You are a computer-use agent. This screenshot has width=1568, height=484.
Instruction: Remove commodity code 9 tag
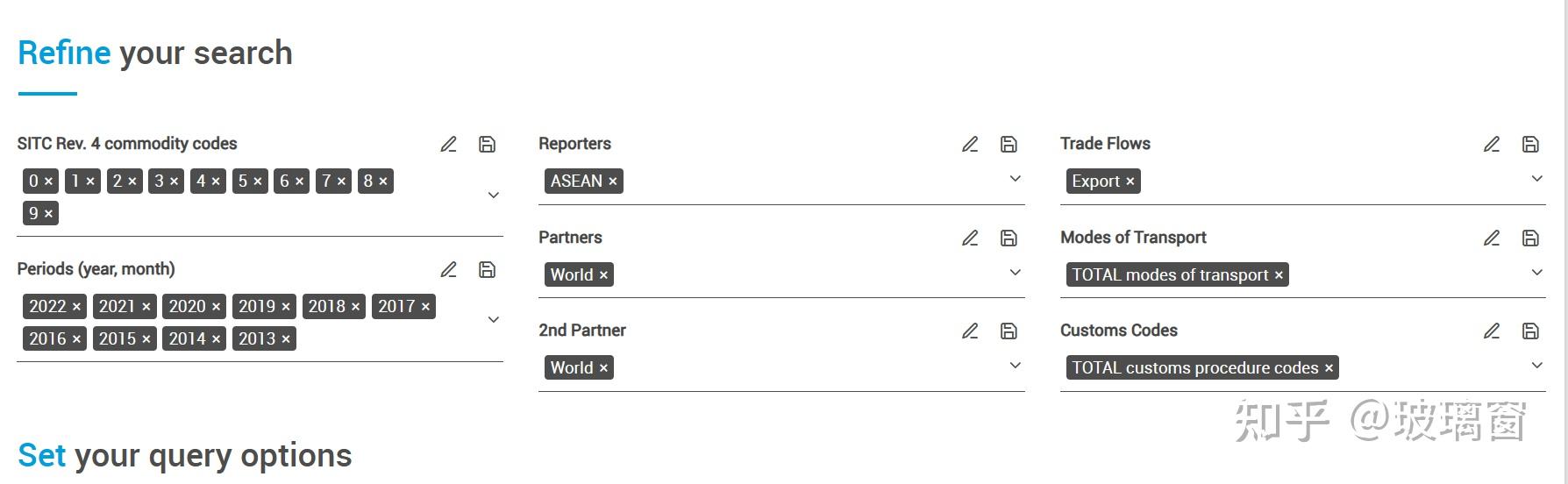tap(48, 214)
